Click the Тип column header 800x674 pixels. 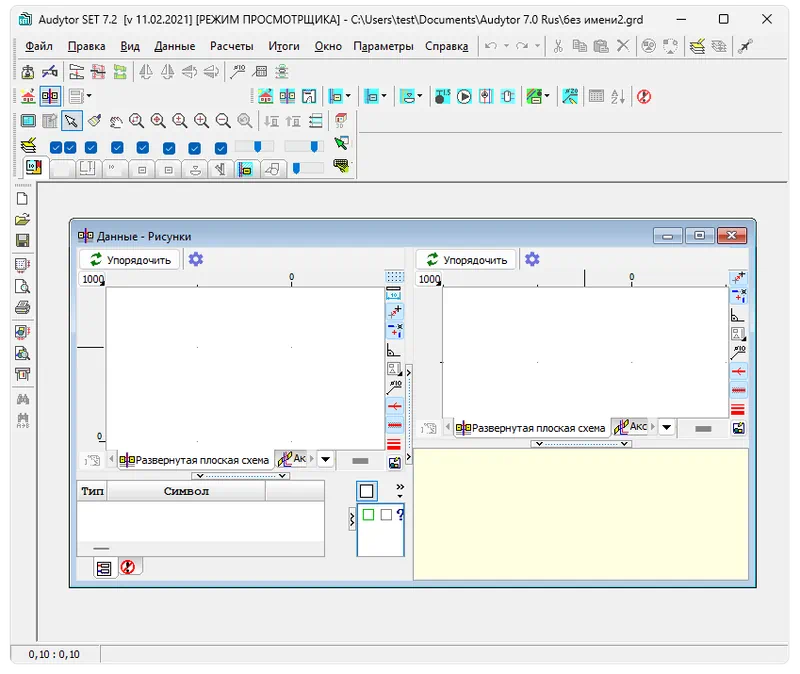(x=92, y=491)
